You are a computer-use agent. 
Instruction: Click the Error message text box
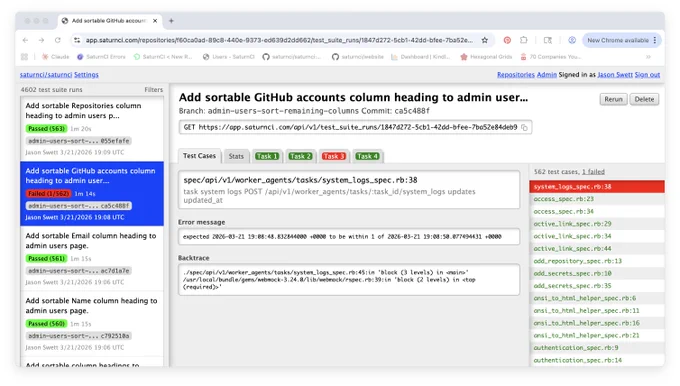(x=349, y=237)
